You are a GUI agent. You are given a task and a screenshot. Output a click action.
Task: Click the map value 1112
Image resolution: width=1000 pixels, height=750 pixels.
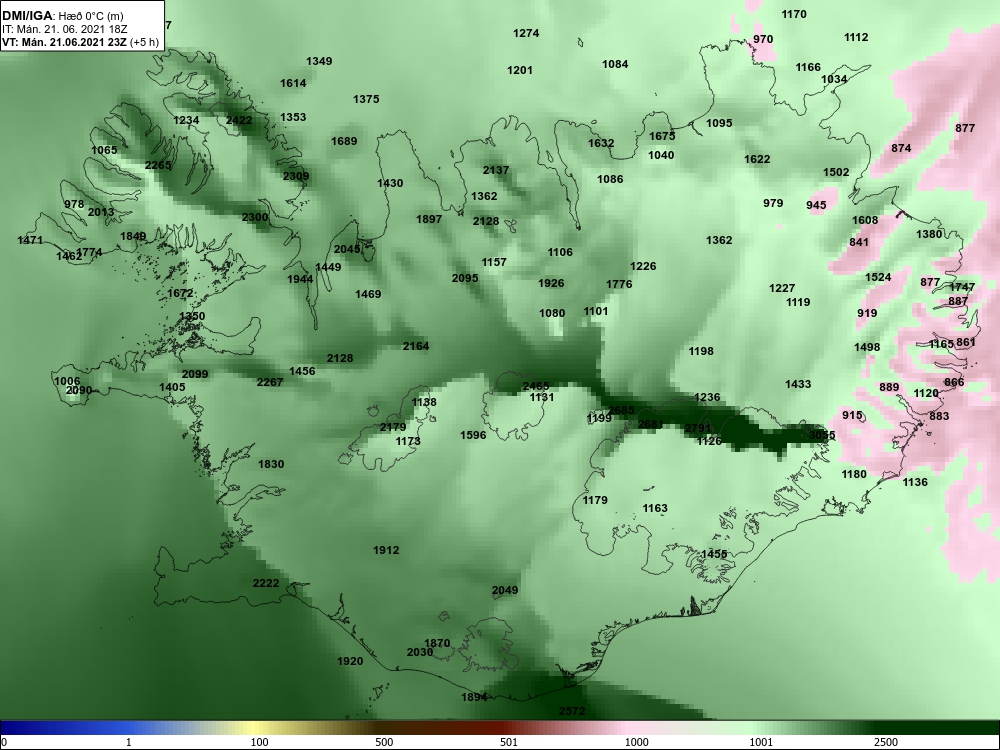point(856,37)
